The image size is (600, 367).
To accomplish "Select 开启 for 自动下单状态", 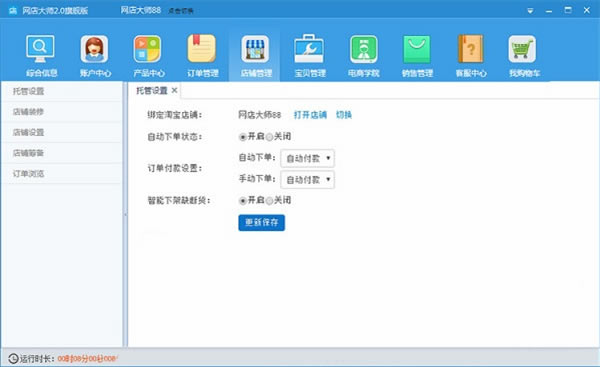I will pos(243,137).
